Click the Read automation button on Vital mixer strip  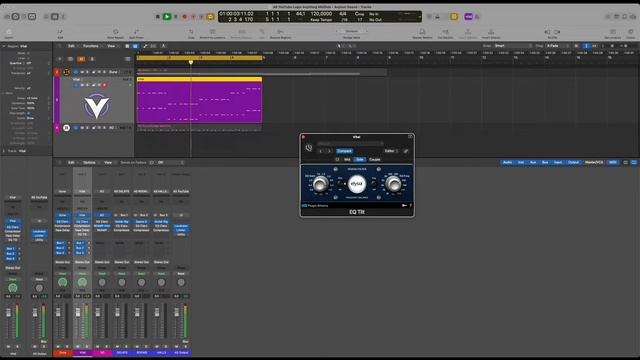[82, 273]
